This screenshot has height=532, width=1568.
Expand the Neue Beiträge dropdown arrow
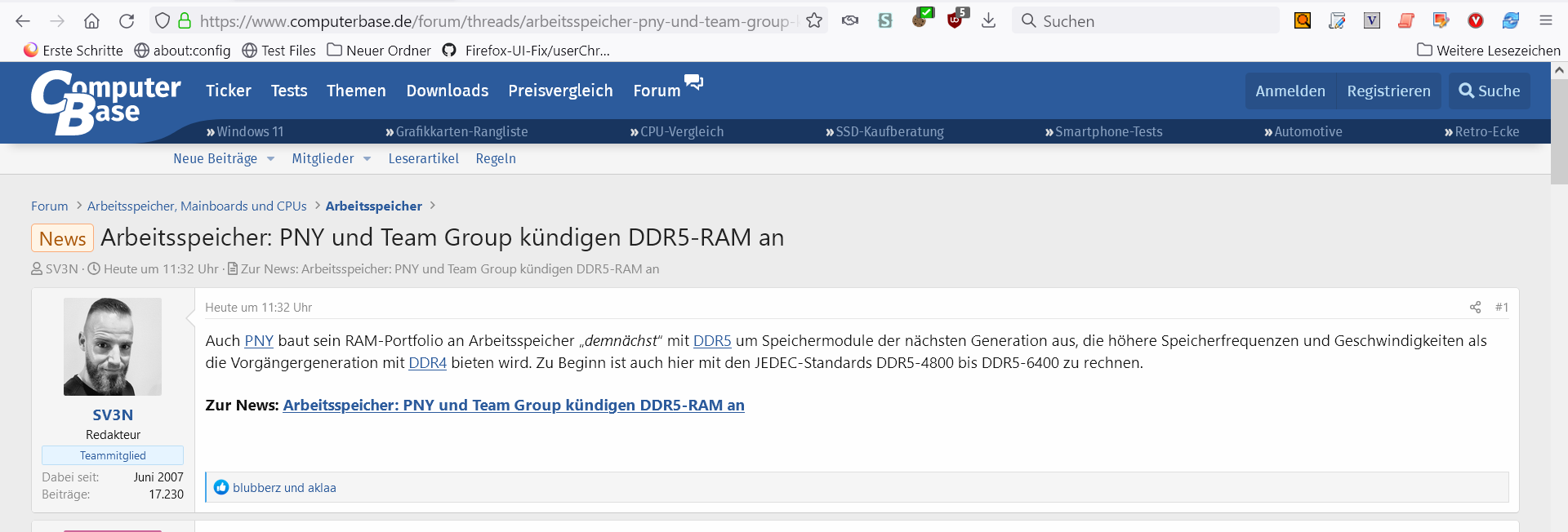coord(271,159)
